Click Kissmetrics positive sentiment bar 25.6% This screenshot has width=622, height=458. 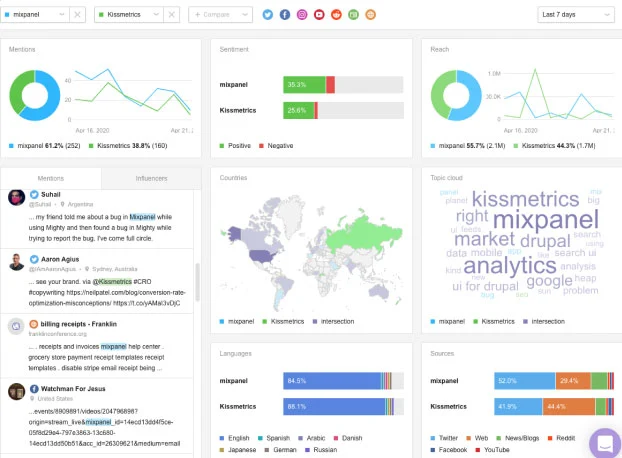(299, 111)
